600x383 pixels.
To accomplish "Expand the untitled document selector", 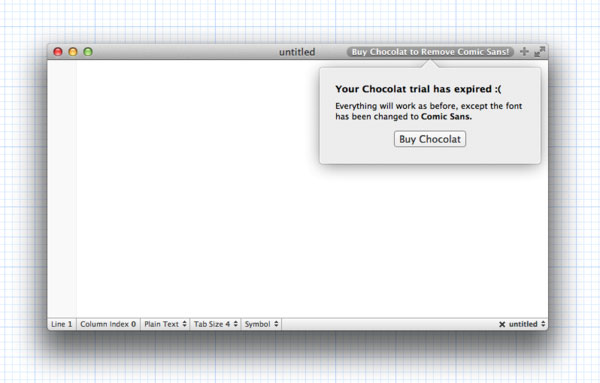I will 527,324.
